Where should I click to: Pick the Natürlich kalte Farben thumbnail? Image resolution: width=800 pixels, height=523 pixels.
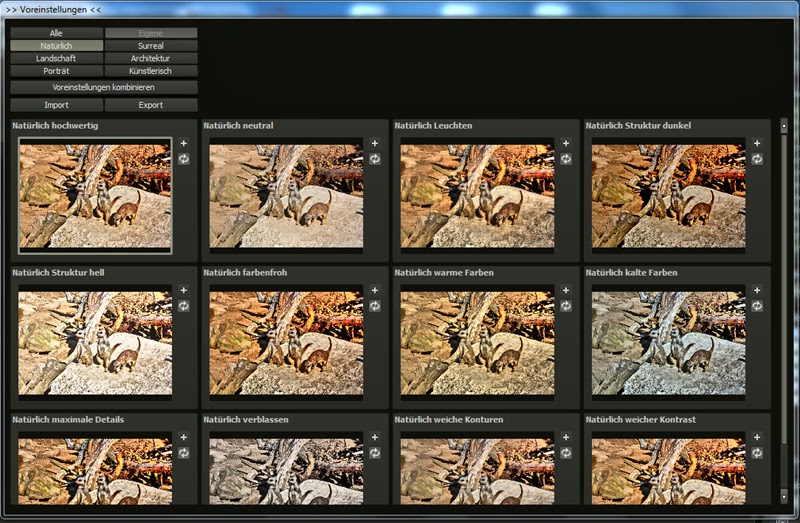click(x=668, y=343)
